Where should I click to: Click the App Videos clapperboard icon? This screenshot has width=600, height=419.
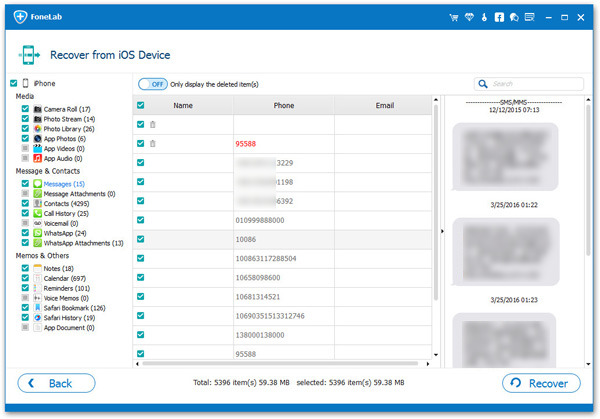[38, 148]
